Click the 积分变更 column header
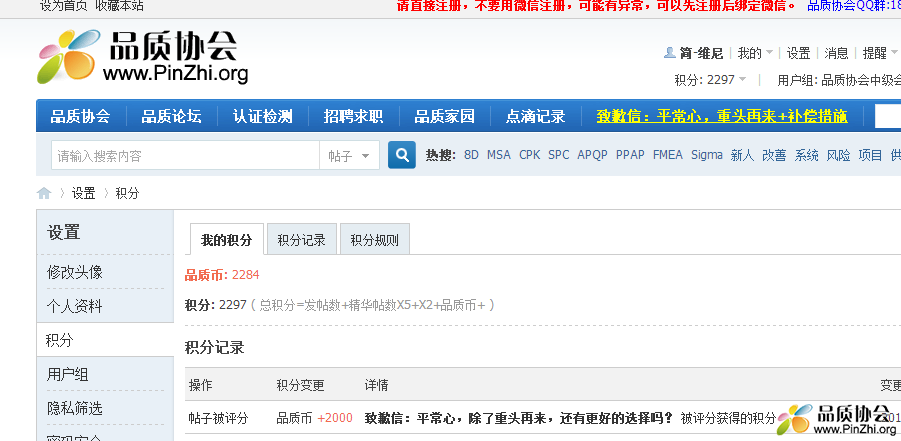The width and height of the screenshot is (901, 441). click(300, 385)
